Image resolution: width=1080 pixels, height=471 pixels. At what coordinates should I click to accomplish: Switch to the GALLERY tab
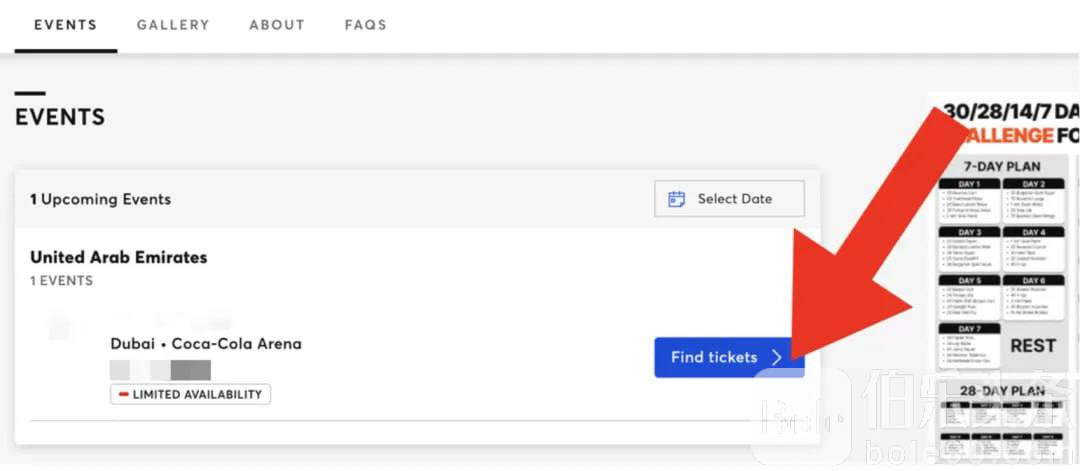173,25
